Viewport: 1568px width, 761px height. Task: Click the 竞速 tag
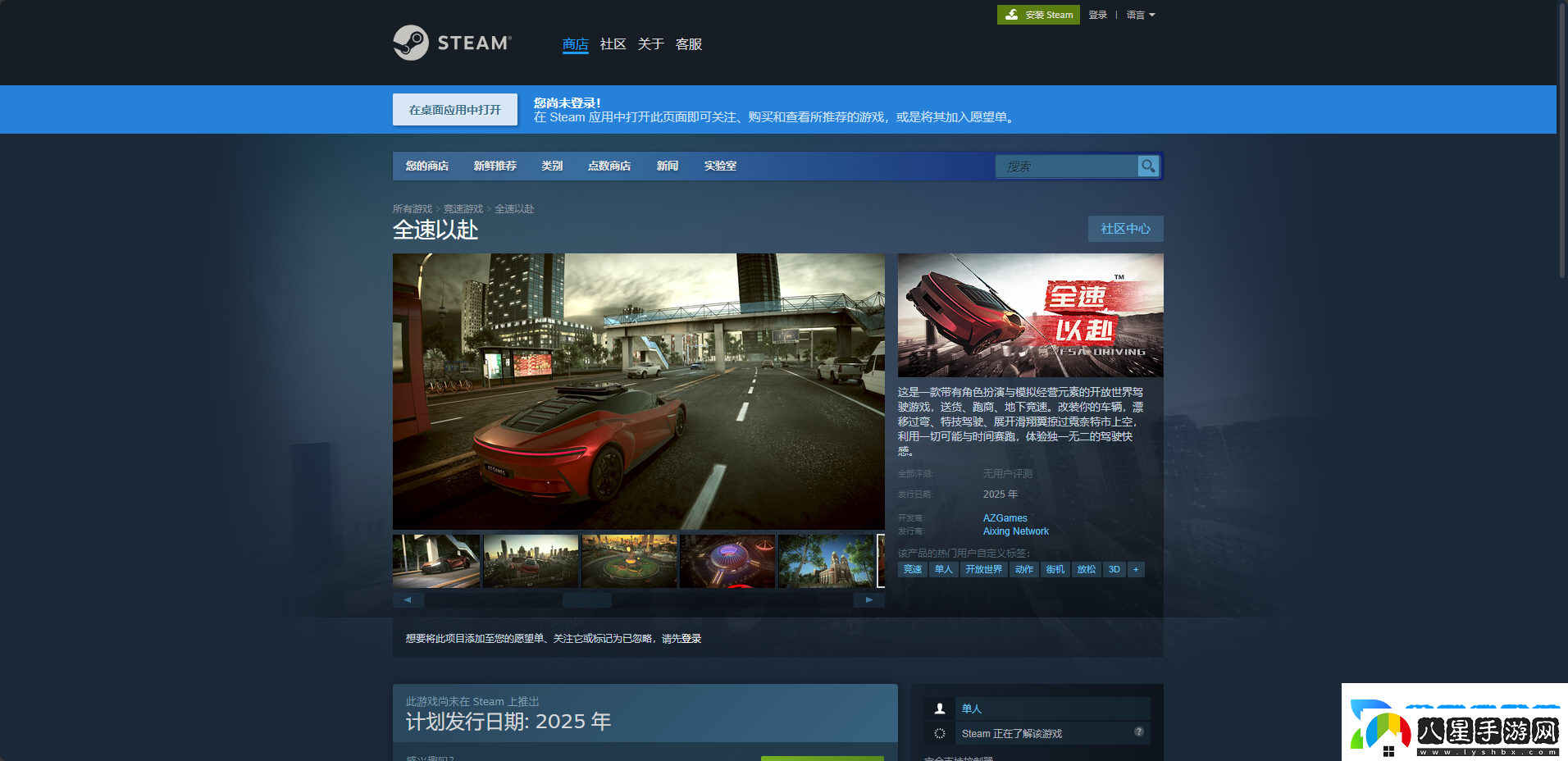(912, 569)
